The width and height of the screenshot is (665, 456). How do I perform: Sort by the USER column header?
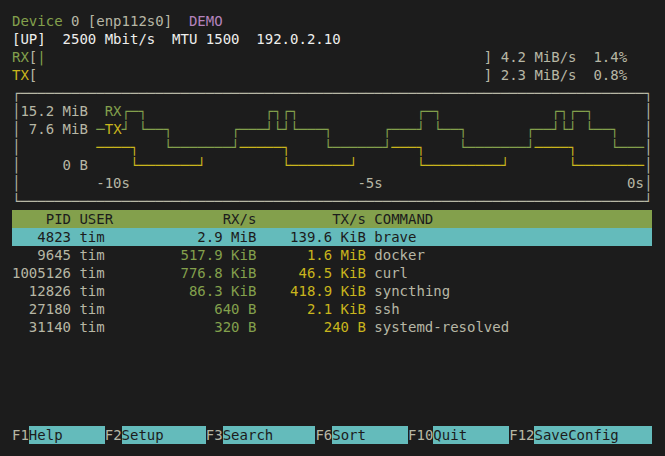pyautogui.click(x=96, y=219)
